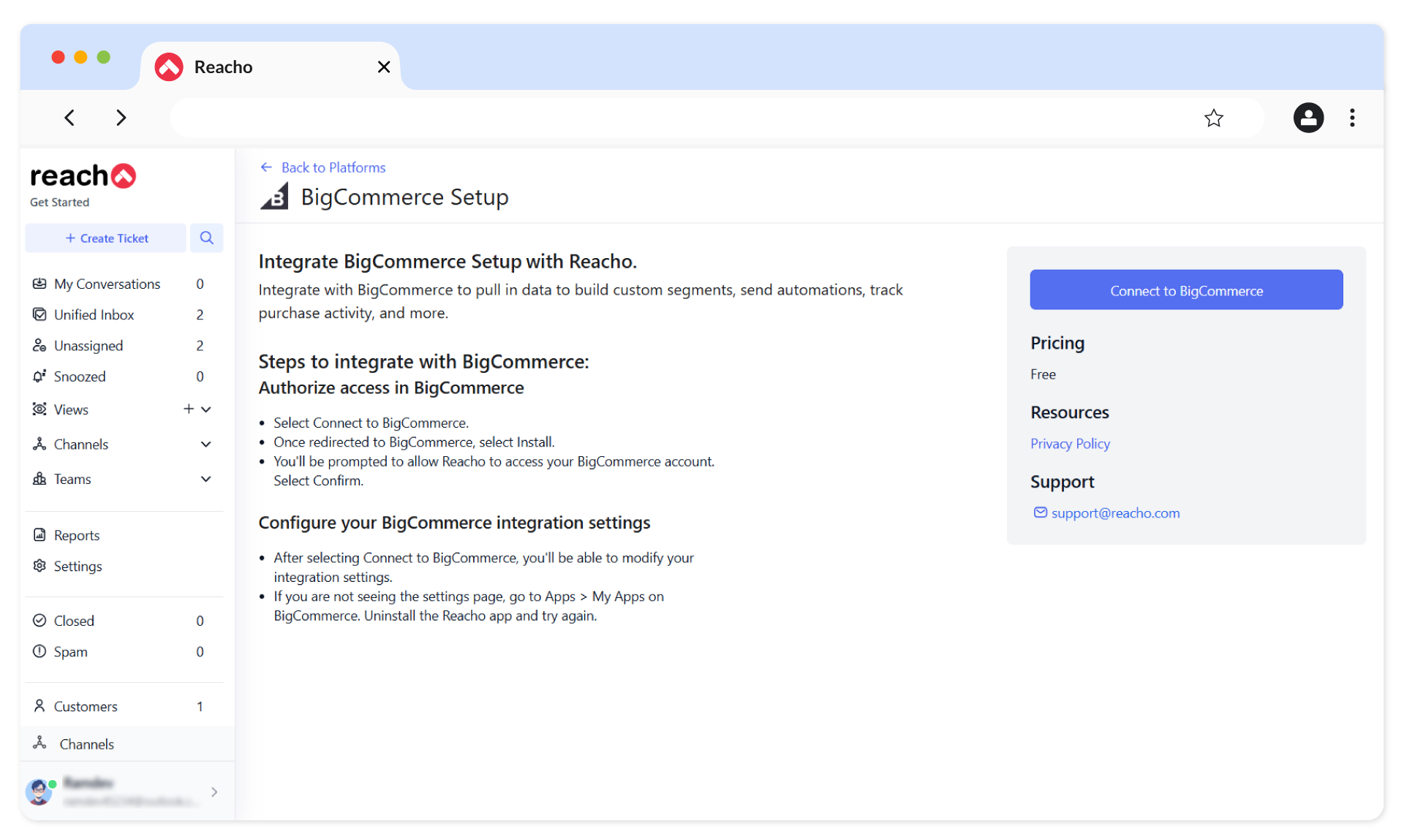Open the browser profile avatar icon
The image size is (1404, 840).
click(x=1307, y=118)
